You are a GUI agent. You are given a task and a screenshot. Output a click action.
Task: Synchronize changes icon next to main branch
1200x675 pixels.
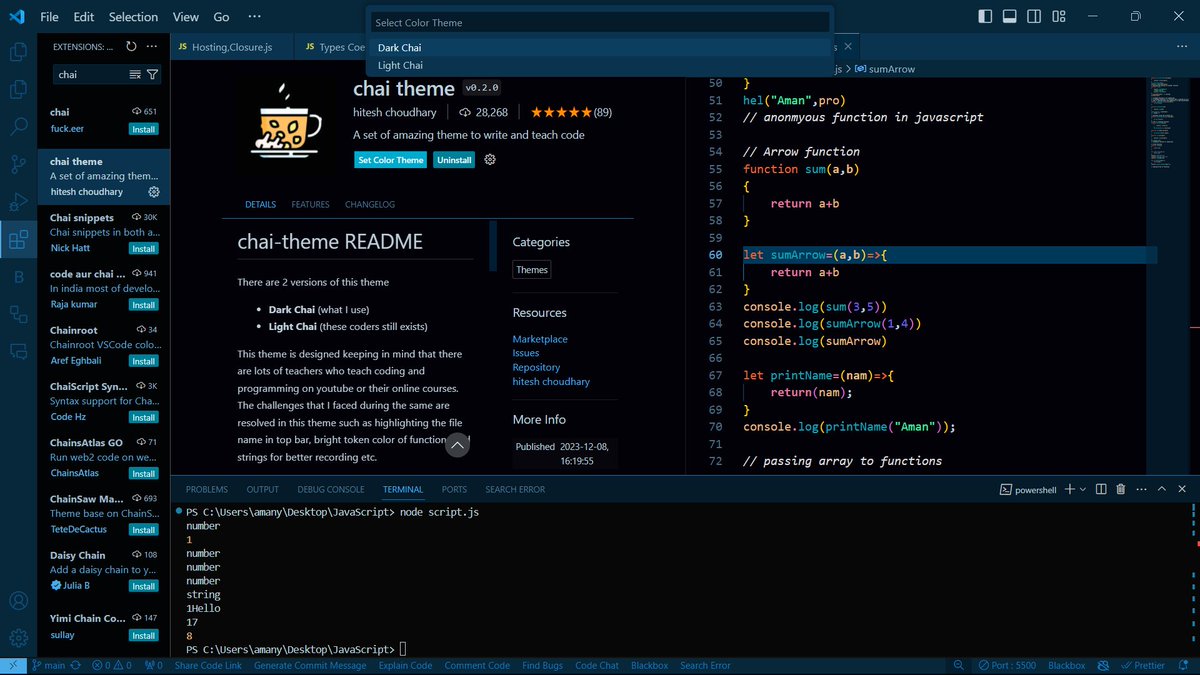76,665
